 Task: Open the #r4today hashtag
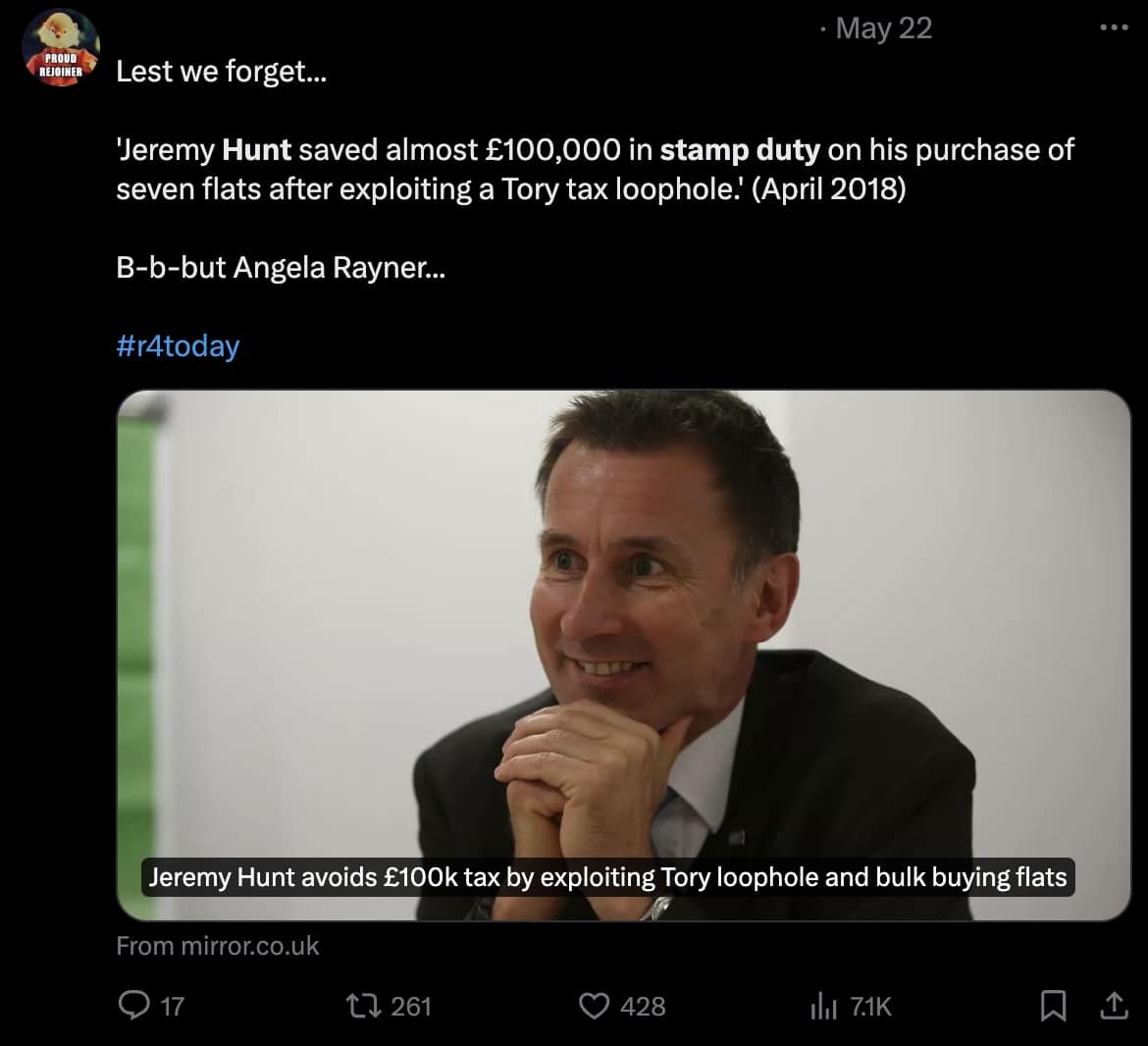click(x=178, y=345)
